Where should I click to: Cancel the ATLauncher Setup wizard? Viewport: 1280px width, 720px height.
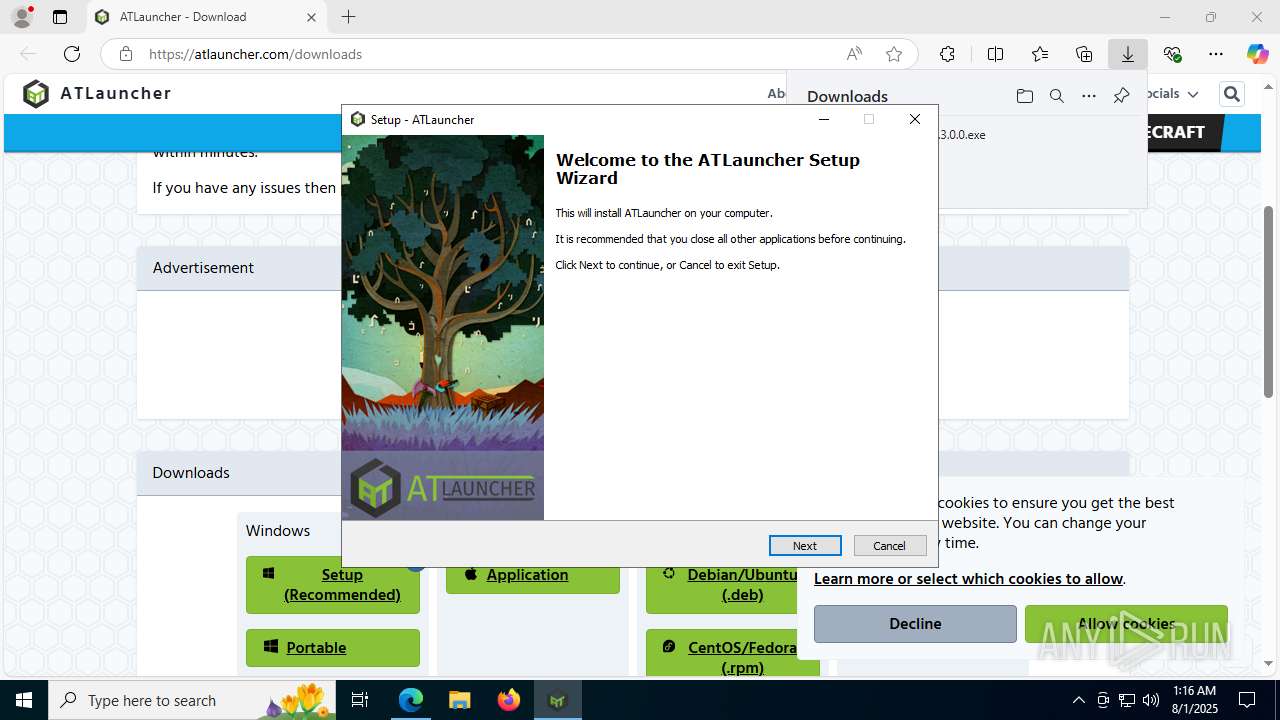click(889, 545)
